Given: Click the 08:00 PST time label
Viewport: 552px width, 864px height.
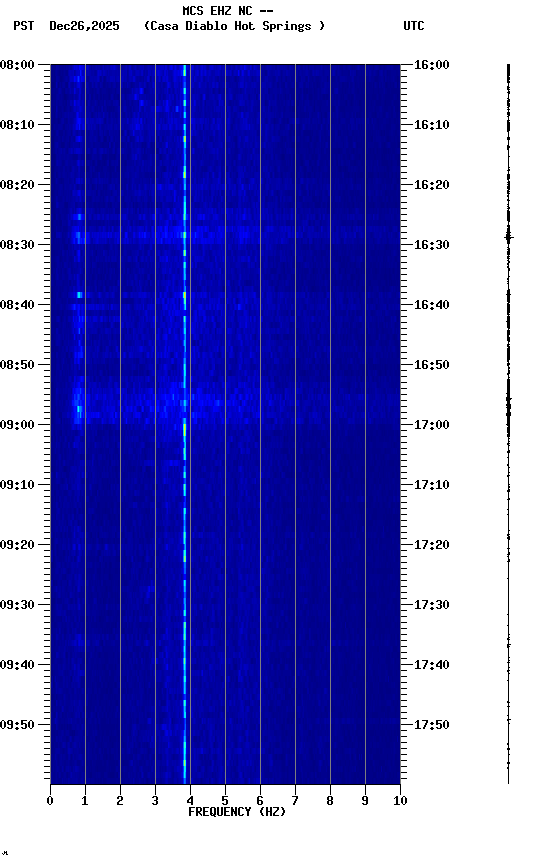Looking at the screenshot, I should [17, 65].
